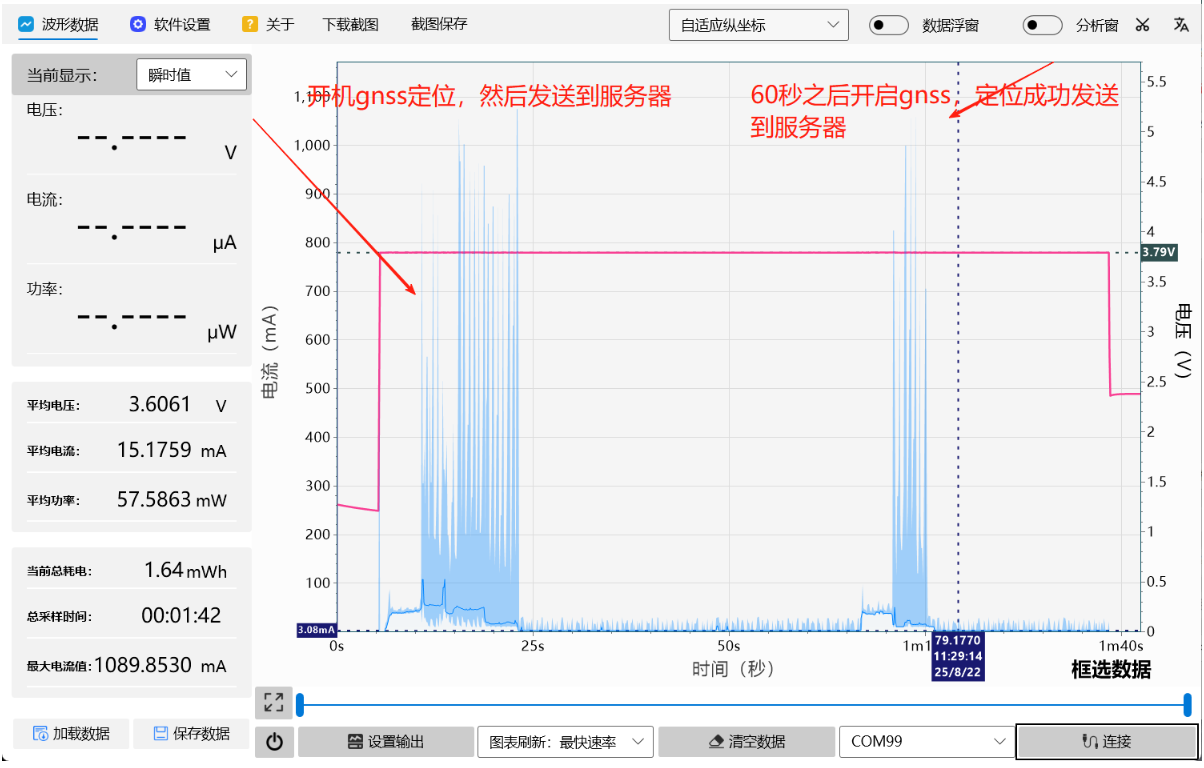Enable the 分析窗 analysis window toggle

pos(1042,26)
